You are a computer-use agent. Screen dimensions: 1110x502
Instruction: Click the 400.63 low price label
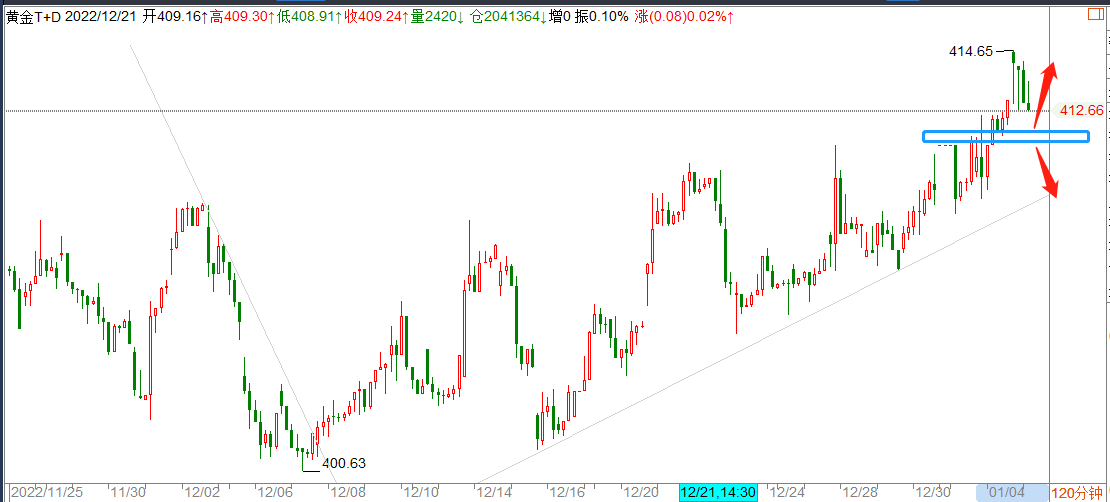tap(344, 464)
